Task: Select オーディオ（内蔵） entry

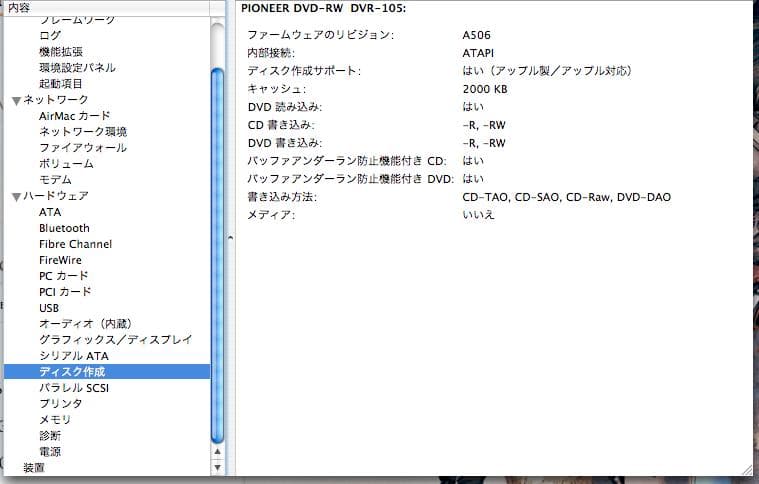Action: coord(85,323)
